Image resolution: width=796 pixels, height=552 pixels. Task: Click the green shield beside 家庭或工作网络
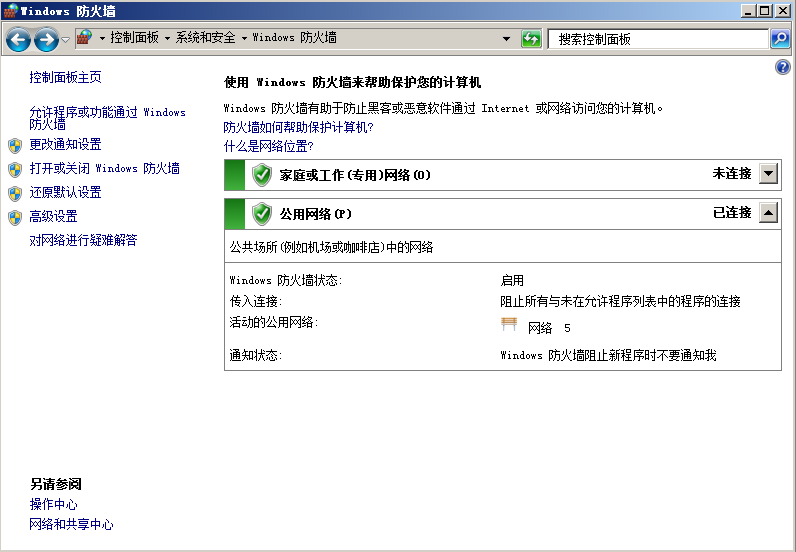click(x=262, y=175)
